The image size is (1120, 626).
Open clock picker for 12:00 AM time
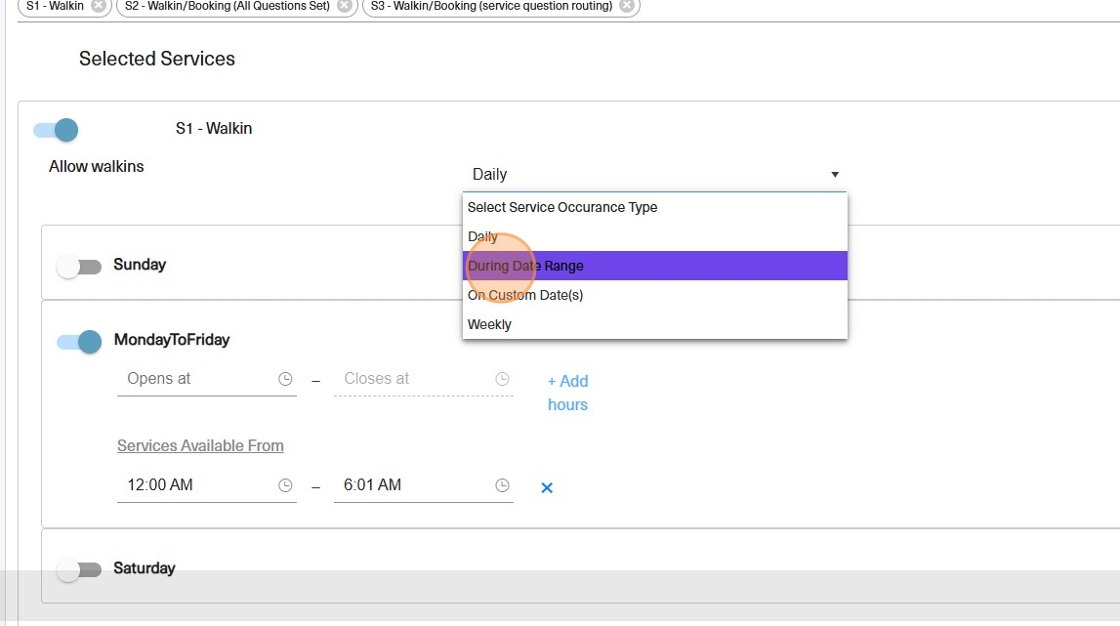pyautogui.click(x=285, y=486)
